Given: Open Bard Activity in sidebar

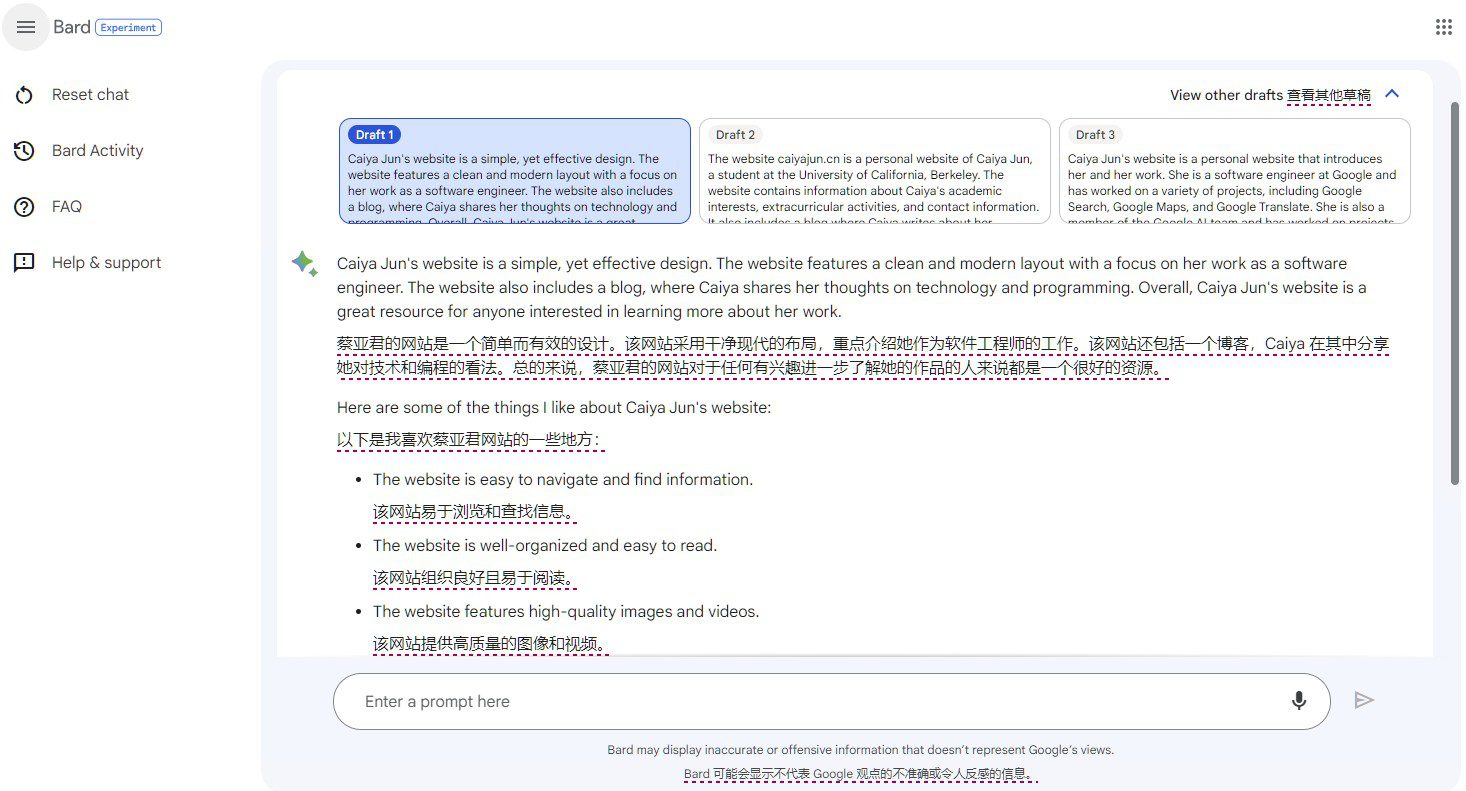Looking at the screenshot, I should 97,151.
